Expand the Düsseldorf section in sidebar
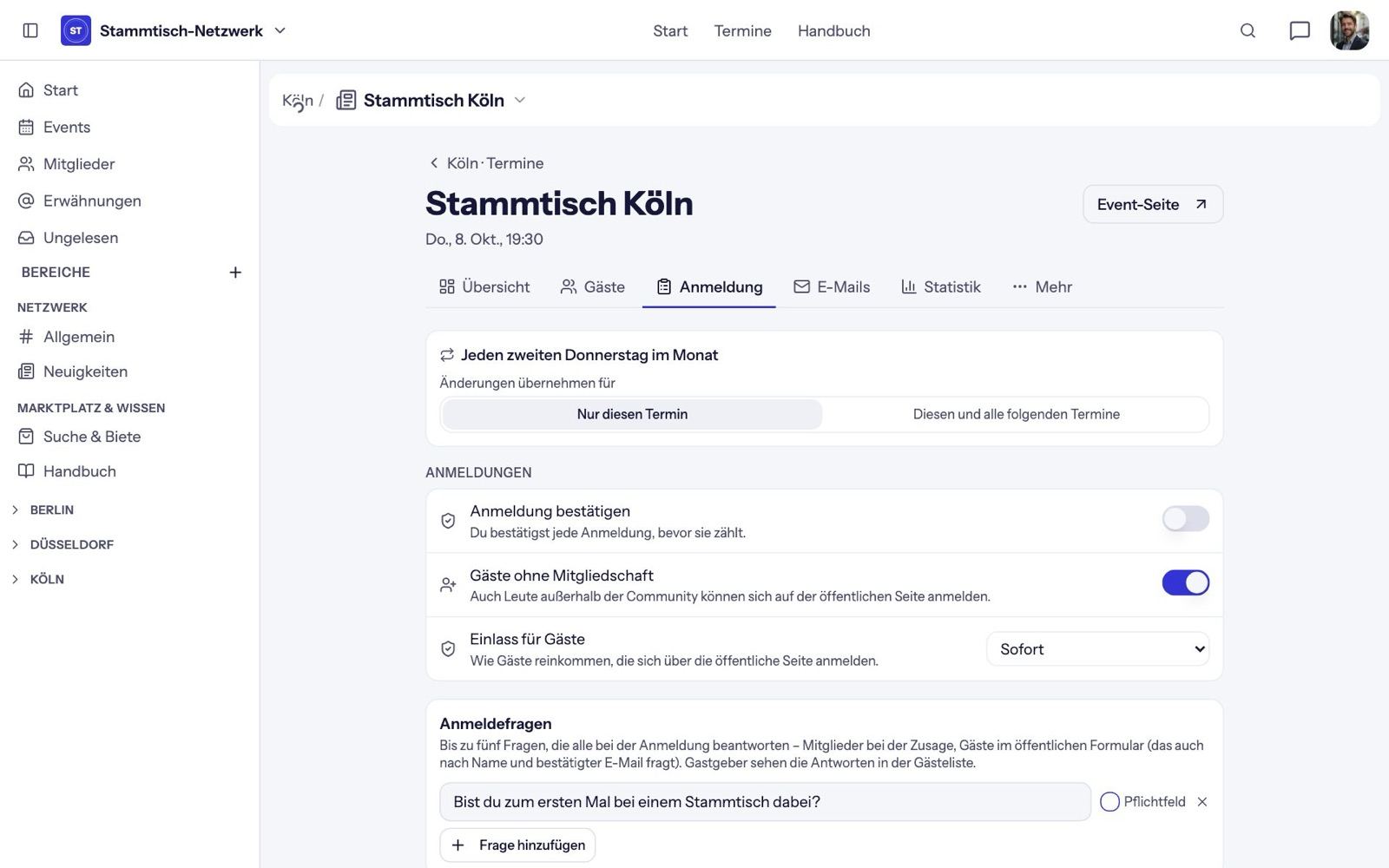1389x868 pixels. [x=15, y=544]
